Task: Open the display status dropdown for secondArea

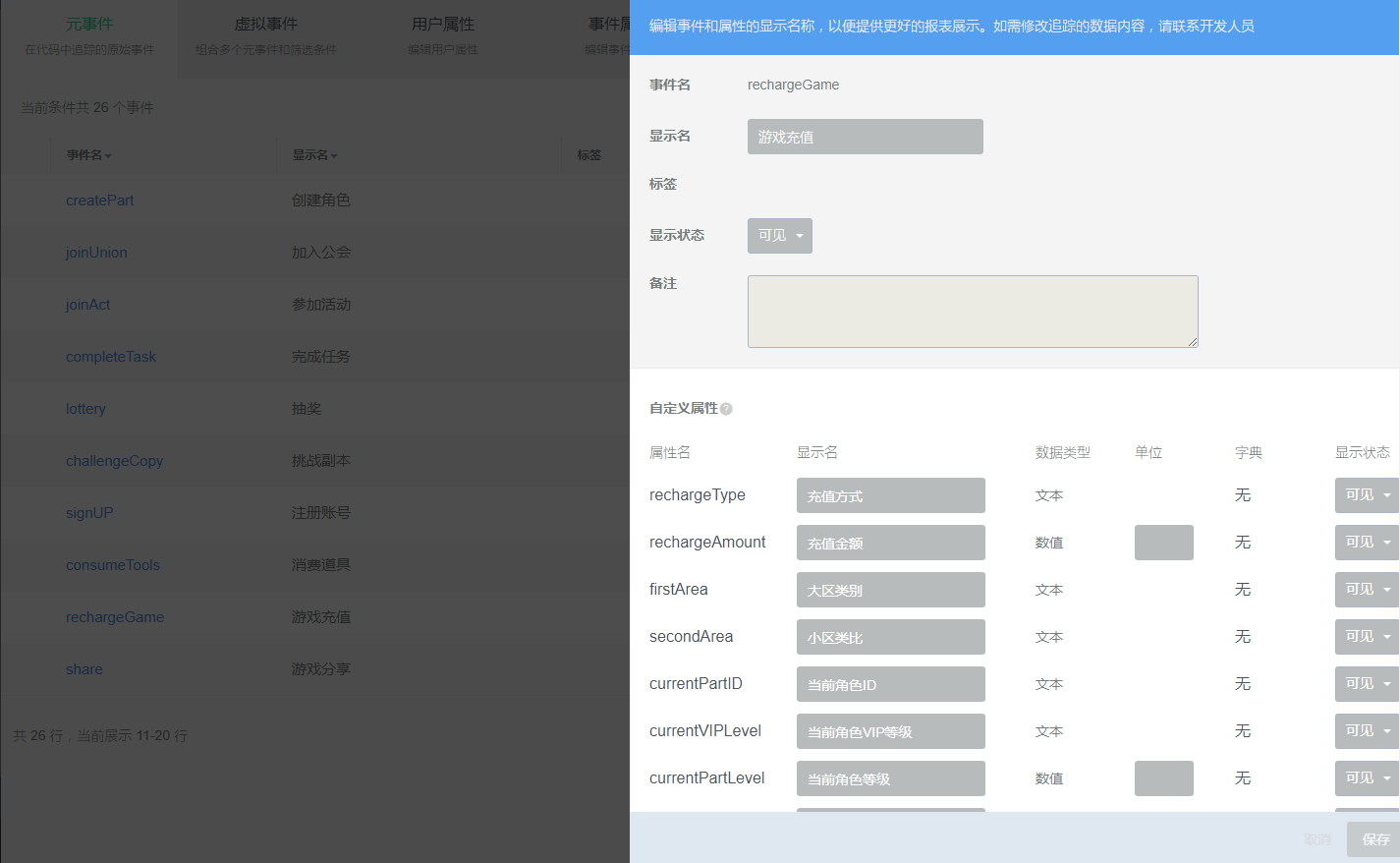Action: pos(1367,637)
